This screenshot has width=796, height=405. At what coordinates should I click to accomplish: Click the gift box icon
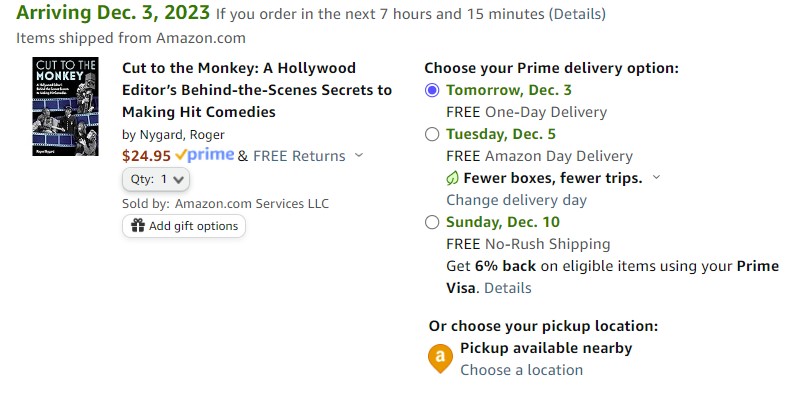138,225
